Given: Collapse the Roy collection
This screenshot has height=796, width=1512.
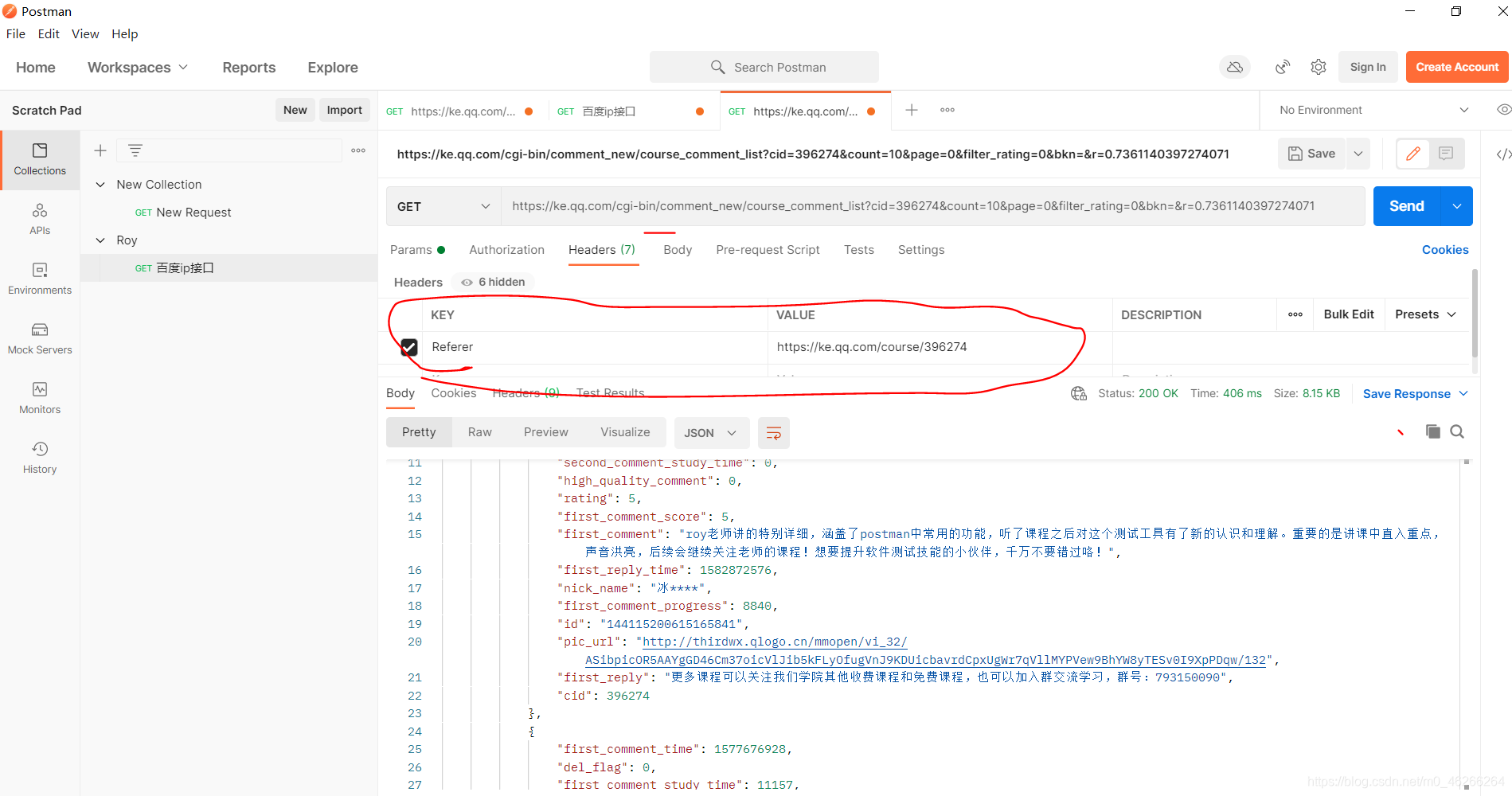Looking at the screenshot, I should point(100,240).
